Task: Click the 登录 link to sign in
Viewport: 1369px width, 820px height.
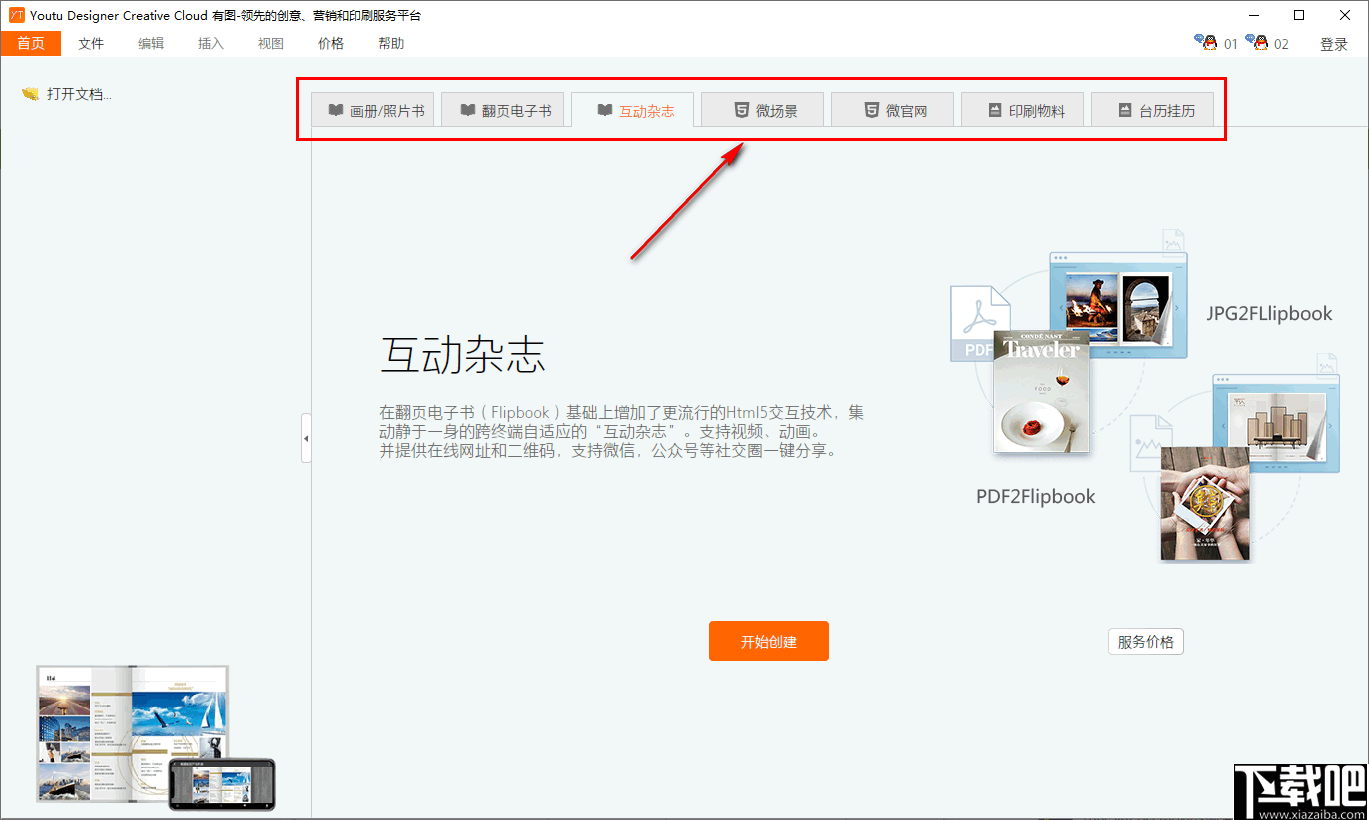Action: pyautogui.click(x=1333, y=43)
